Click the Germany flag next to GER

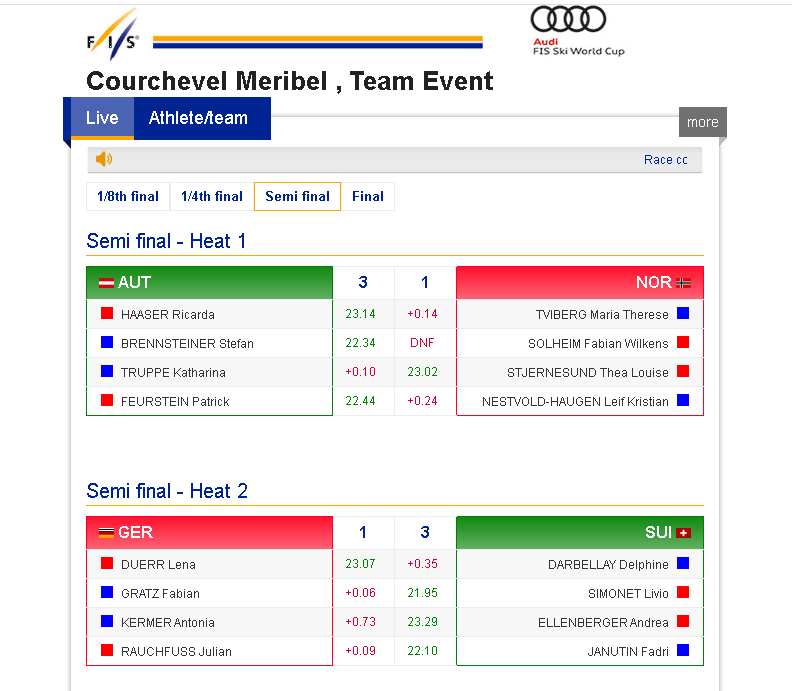[106, 533]
